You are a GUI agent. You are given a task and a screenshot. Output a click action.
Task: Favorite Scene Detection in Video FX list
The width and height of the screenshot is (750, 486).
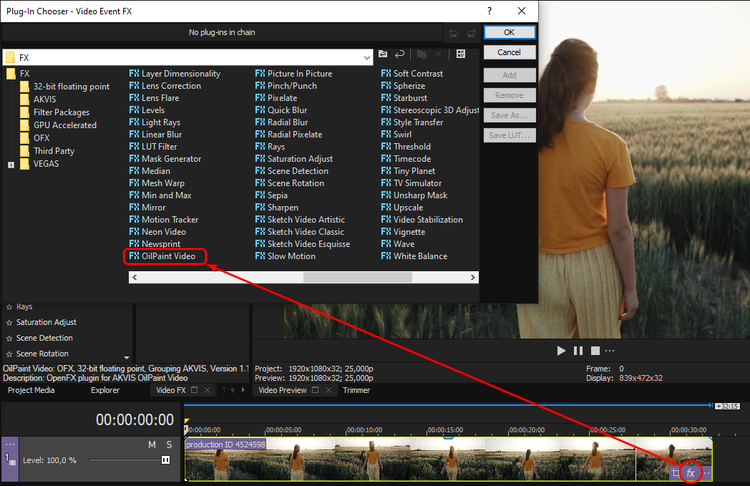9,339
